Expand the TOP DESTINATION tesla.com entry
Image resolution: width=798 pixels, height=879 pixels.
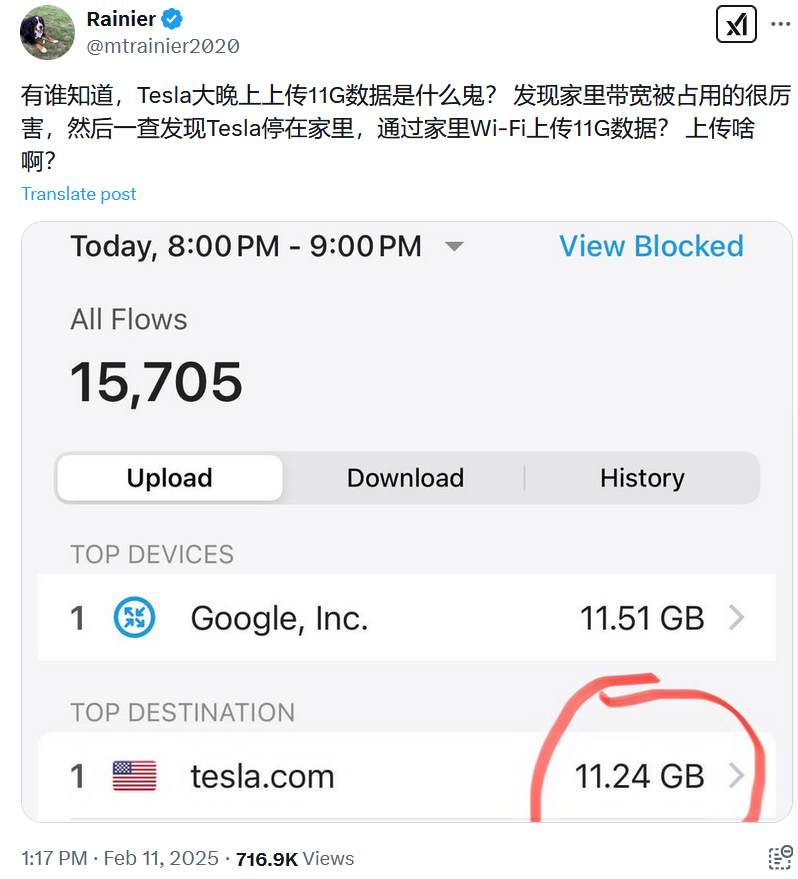[400, 776]
